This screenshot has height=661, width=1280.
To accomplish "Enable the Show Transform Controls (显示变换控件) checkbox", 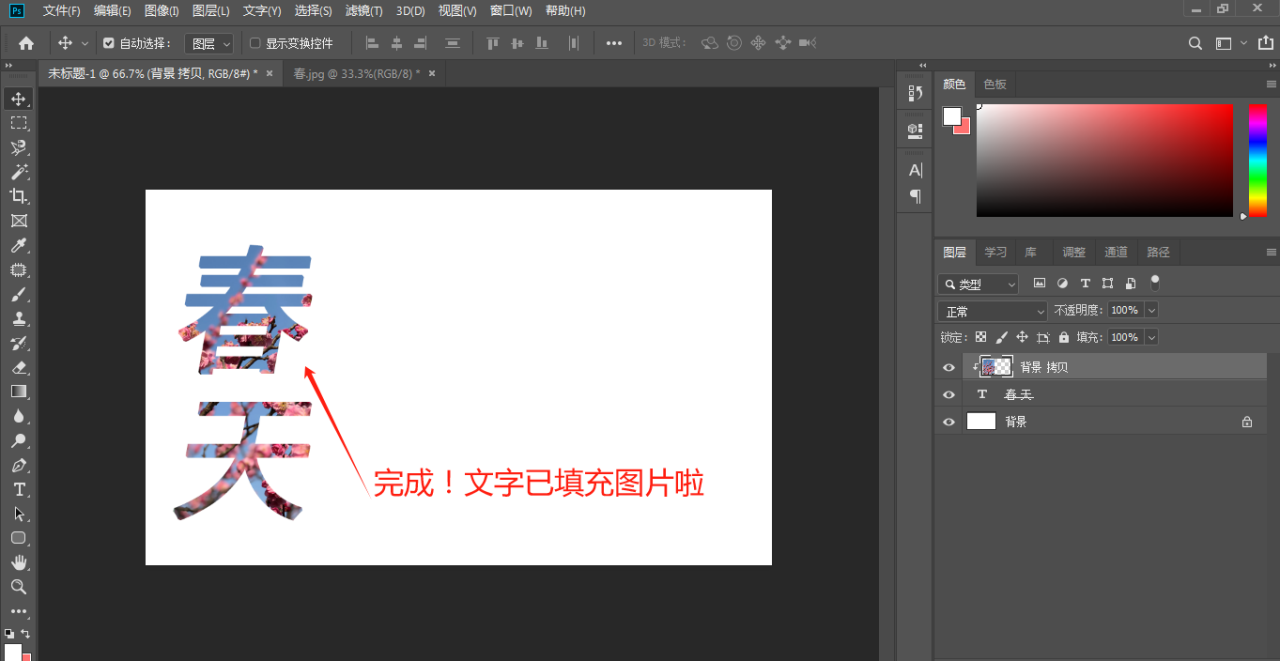I will 255,43.
